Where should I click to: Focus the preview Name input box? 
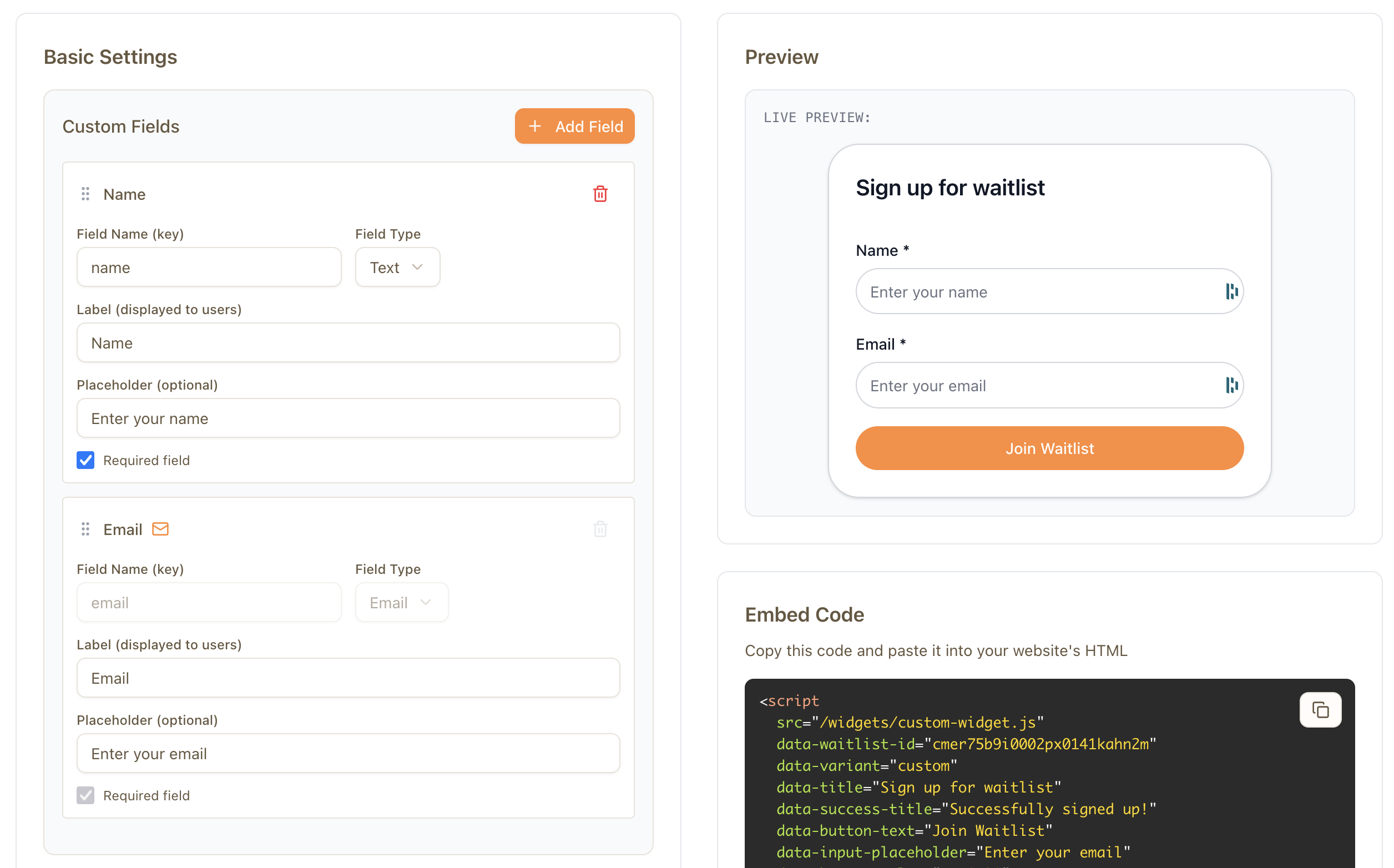pos(1049,291)
